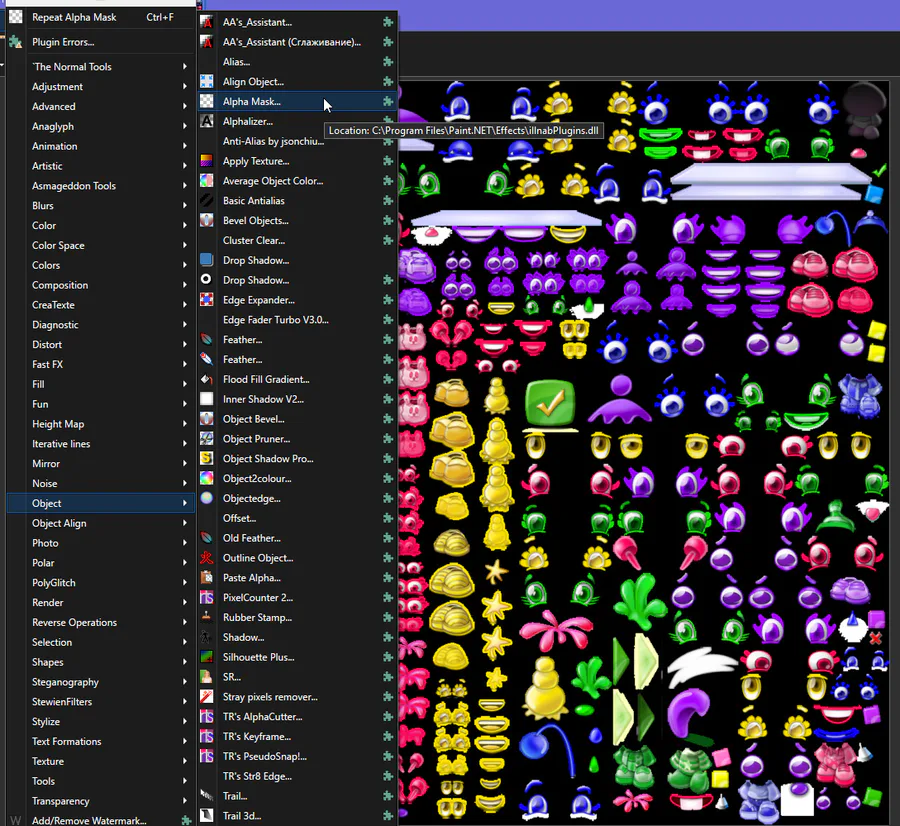Viewport: 900px width, 826px height.
Task: Open the Advanced effects submenu
Action: tap(101, 106)
